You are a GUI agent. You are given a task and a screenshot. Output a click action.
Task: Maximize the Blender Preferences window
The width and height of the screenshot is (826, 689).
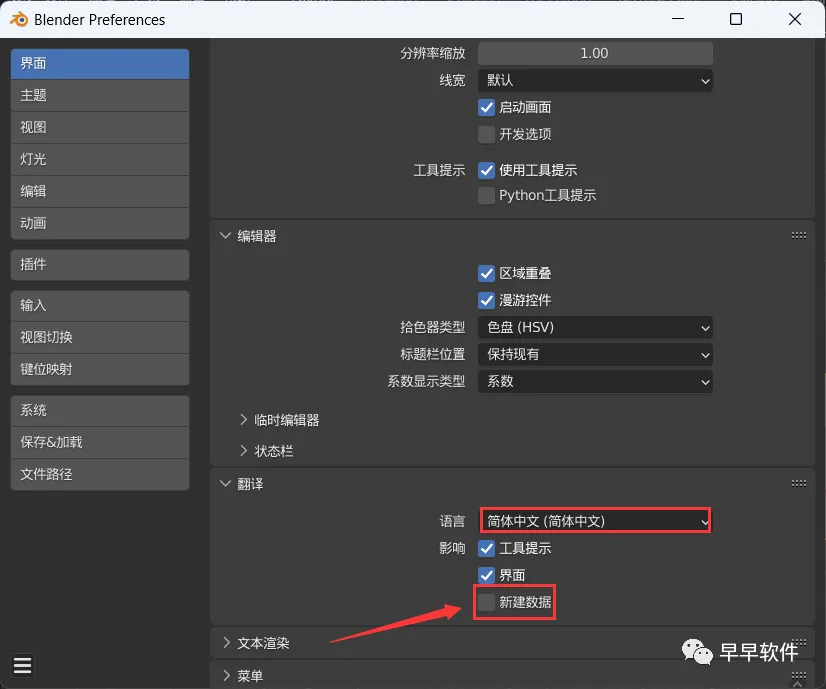pyautogui.click(x=736, y=19)
